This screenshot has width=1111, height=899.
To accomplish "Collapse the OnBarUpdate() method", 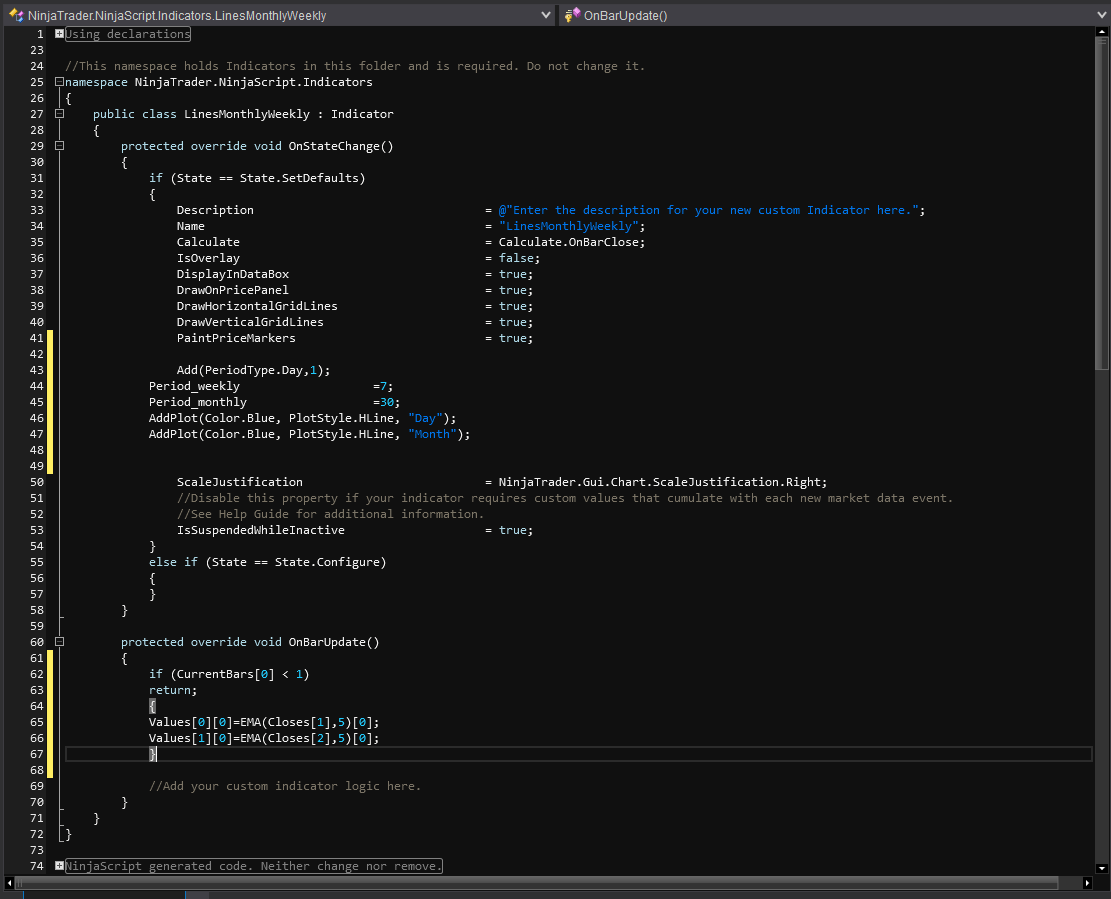I will (60, 642).
